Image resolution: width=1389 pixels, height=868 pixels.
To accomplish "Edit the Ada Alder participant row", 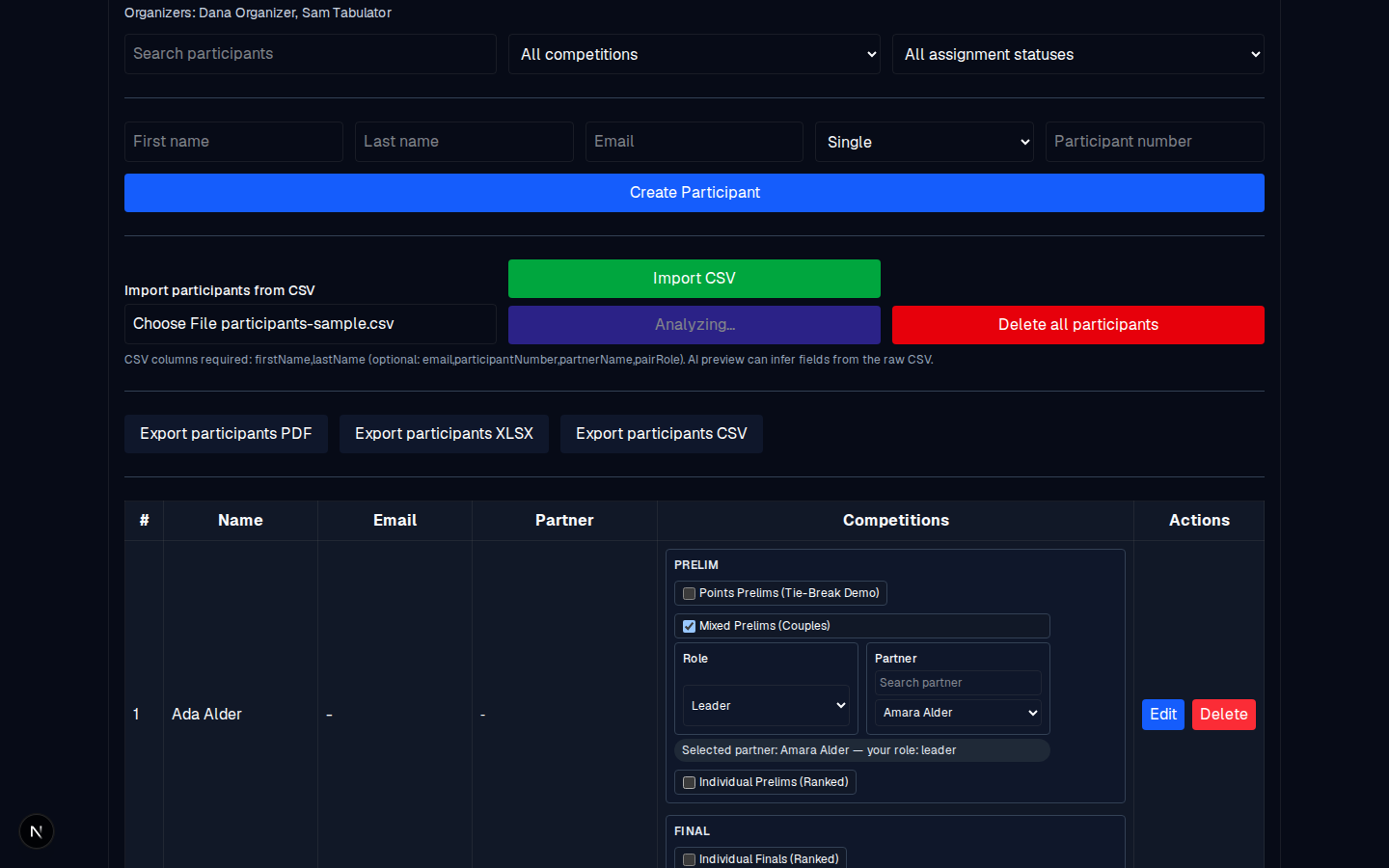I will pos(1163,715).
